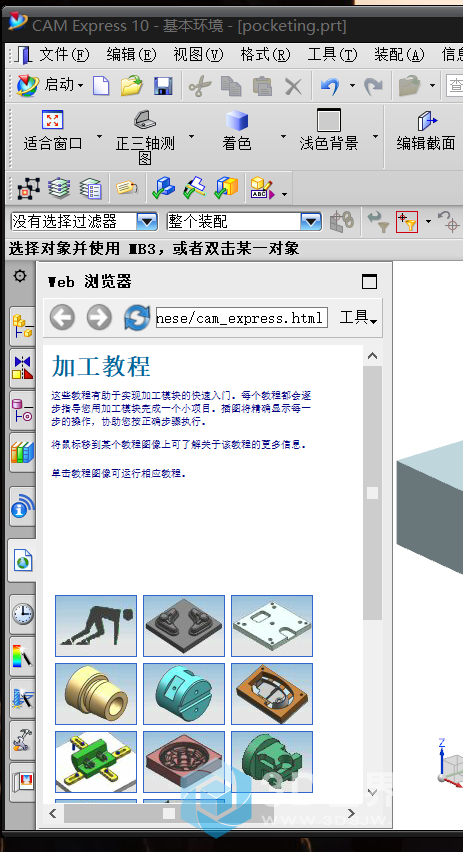The height and width of the screenshot is (852, 463).
Task: Open the 整个装配 selection scope combo box
Action: click(x=244, y=222)
